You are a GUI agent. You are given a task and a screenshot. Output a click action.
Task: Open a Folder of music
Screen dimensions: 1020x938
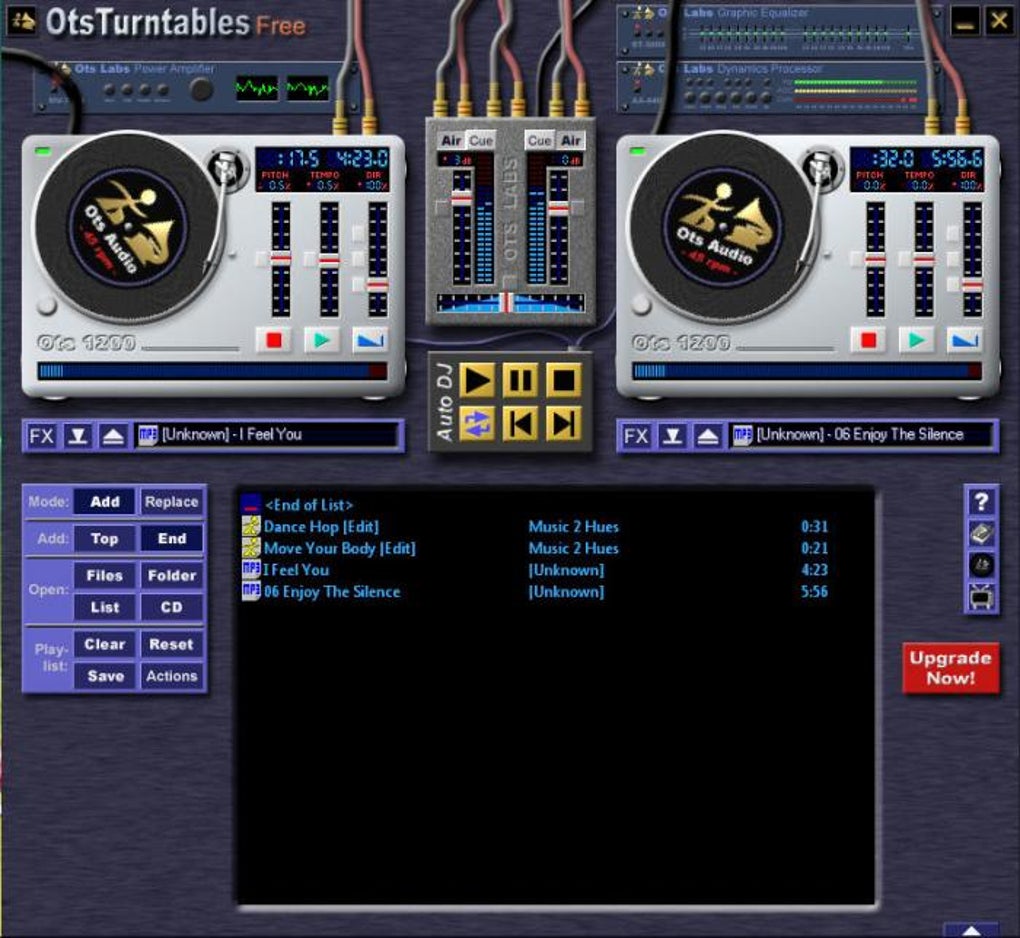tap(172, 576)
